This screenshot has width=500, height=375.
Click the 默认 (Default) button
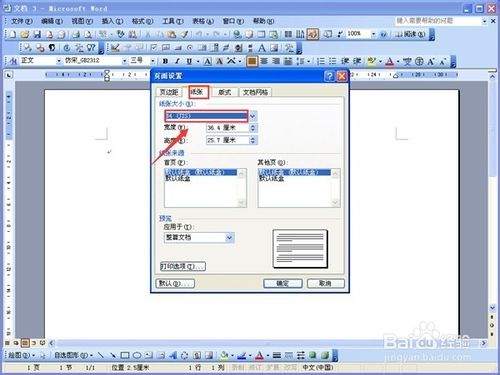[x=175, y=283]
